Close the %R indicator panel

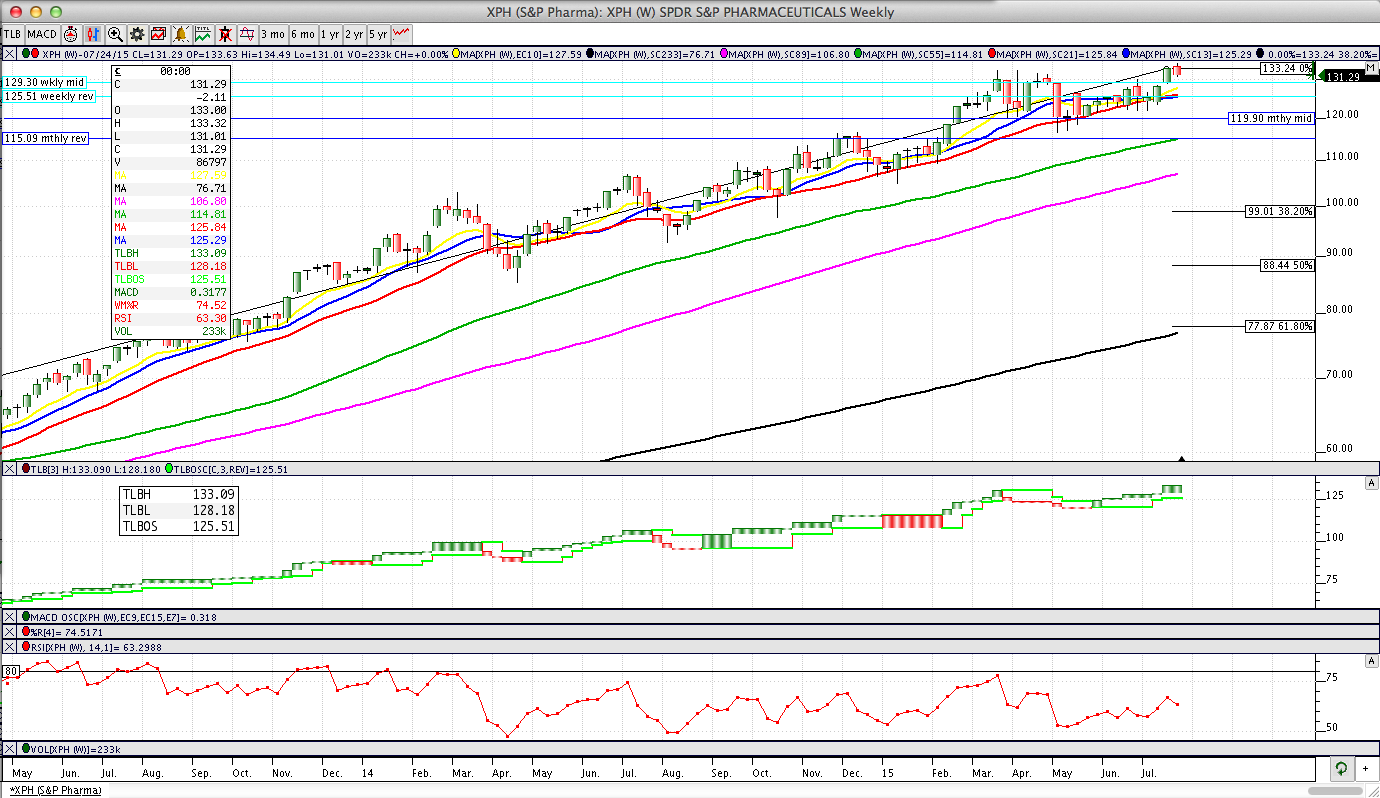click(x=9, y=632)
